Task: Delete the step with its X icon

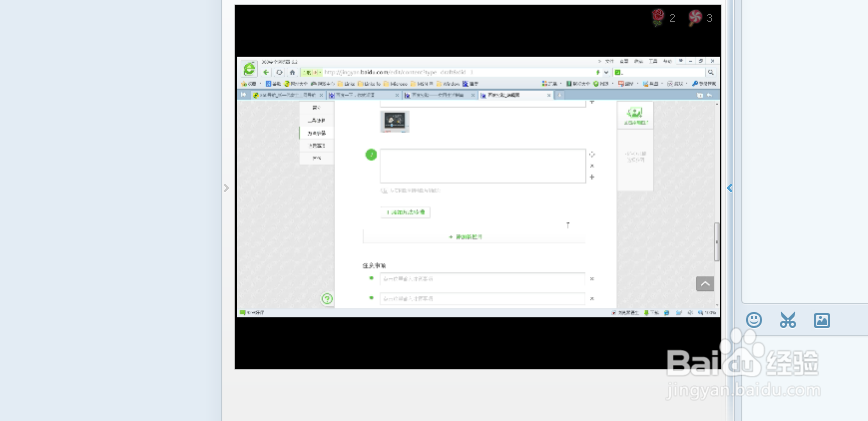Action: [592, 166]
